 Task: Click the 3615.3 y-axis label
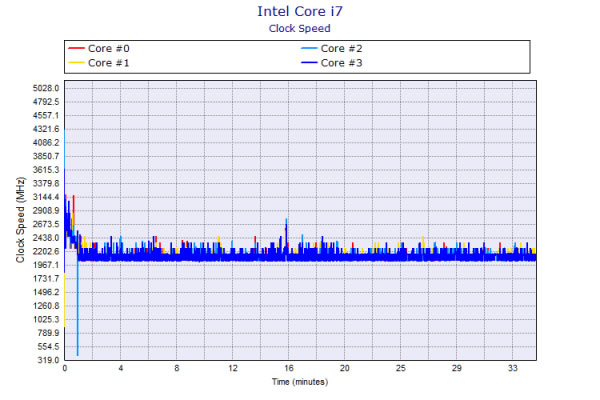pos(46,170)
